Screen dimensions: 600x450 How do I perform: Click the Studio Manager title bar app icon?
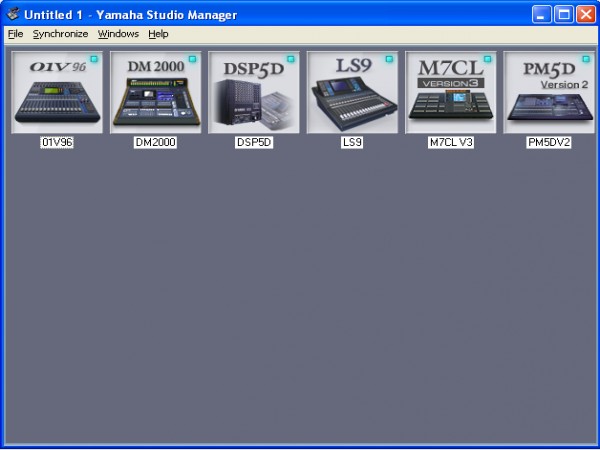tap(13, 15)
